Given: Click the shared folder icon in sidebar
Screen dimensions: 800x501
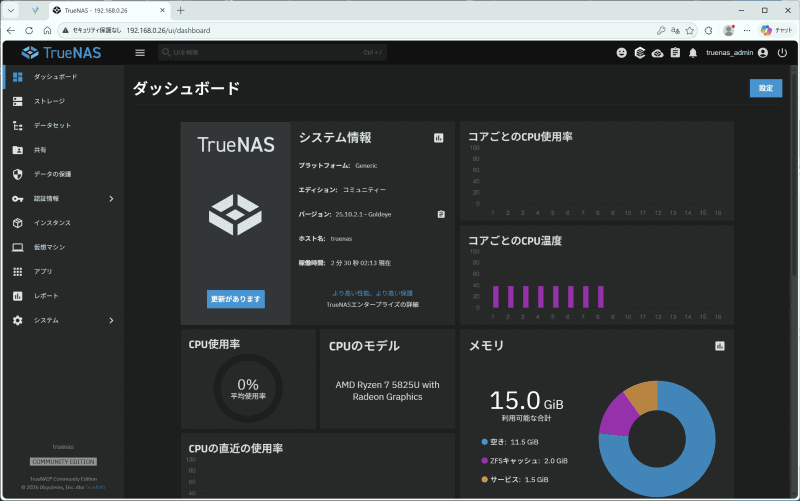Looking at the screenshot, I should coord(18,150).
